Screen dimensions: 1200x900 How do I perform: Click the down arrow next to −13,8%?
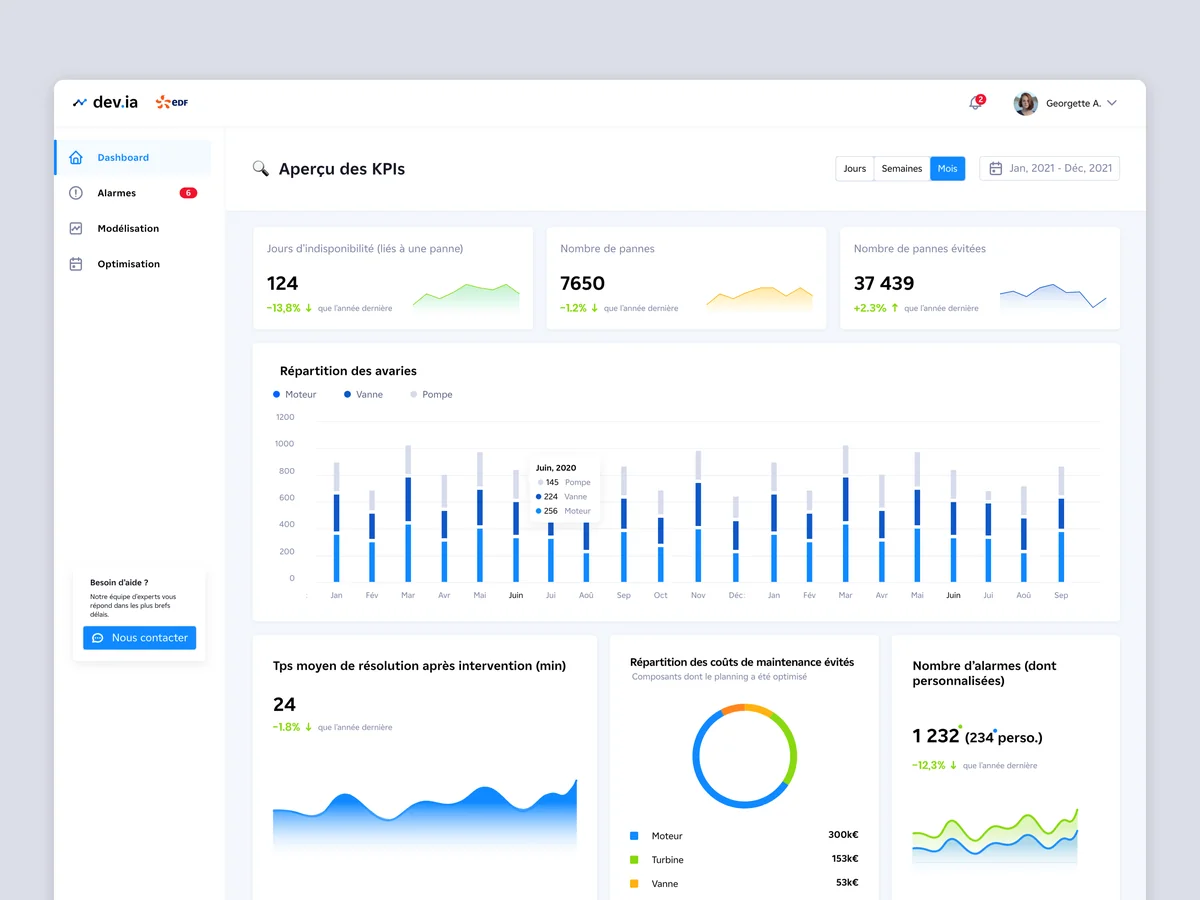309,308
